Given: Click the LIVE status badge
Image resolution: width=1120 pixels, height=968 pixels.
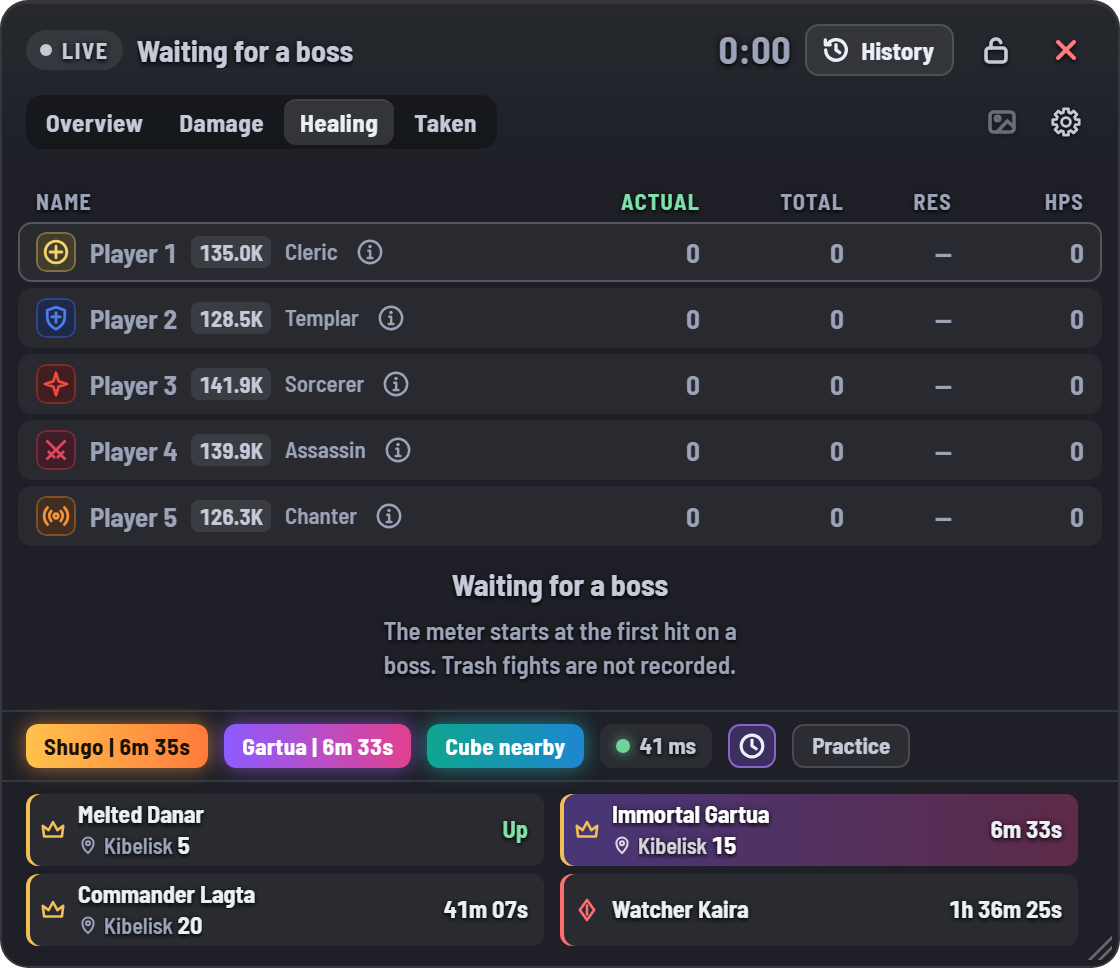Looking at the screenshot, I should [x=74, y=51].
